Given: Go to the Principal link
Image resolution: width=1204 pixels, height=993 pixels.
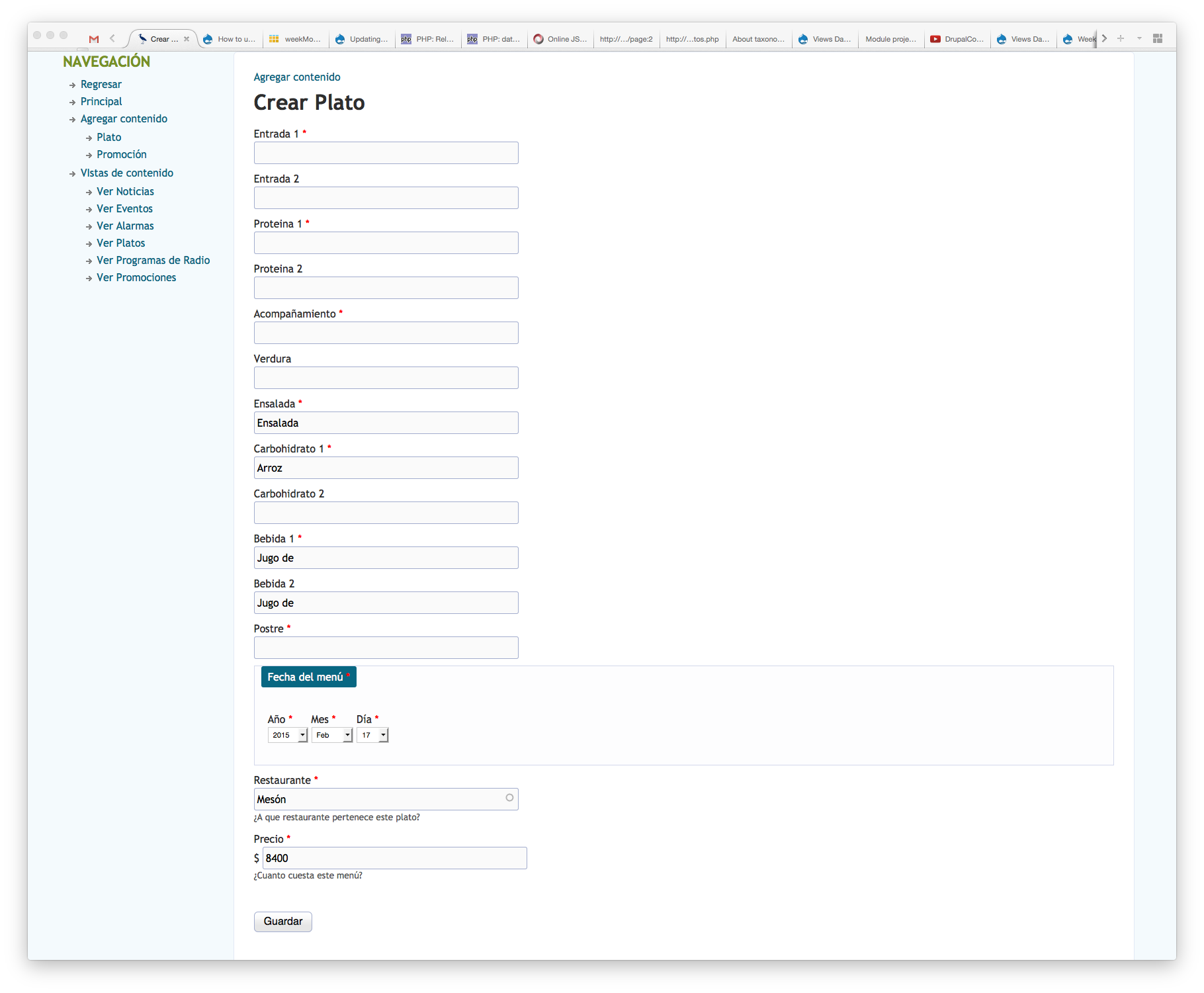Looking at the screenshot, I should (x=101, y=101).
